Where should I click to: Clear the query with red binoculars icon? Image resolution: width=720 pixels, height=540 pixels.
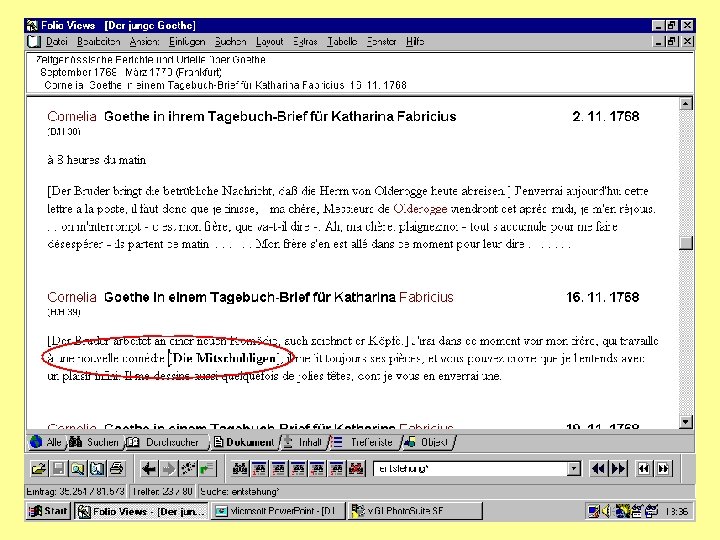tap(356, 469)
